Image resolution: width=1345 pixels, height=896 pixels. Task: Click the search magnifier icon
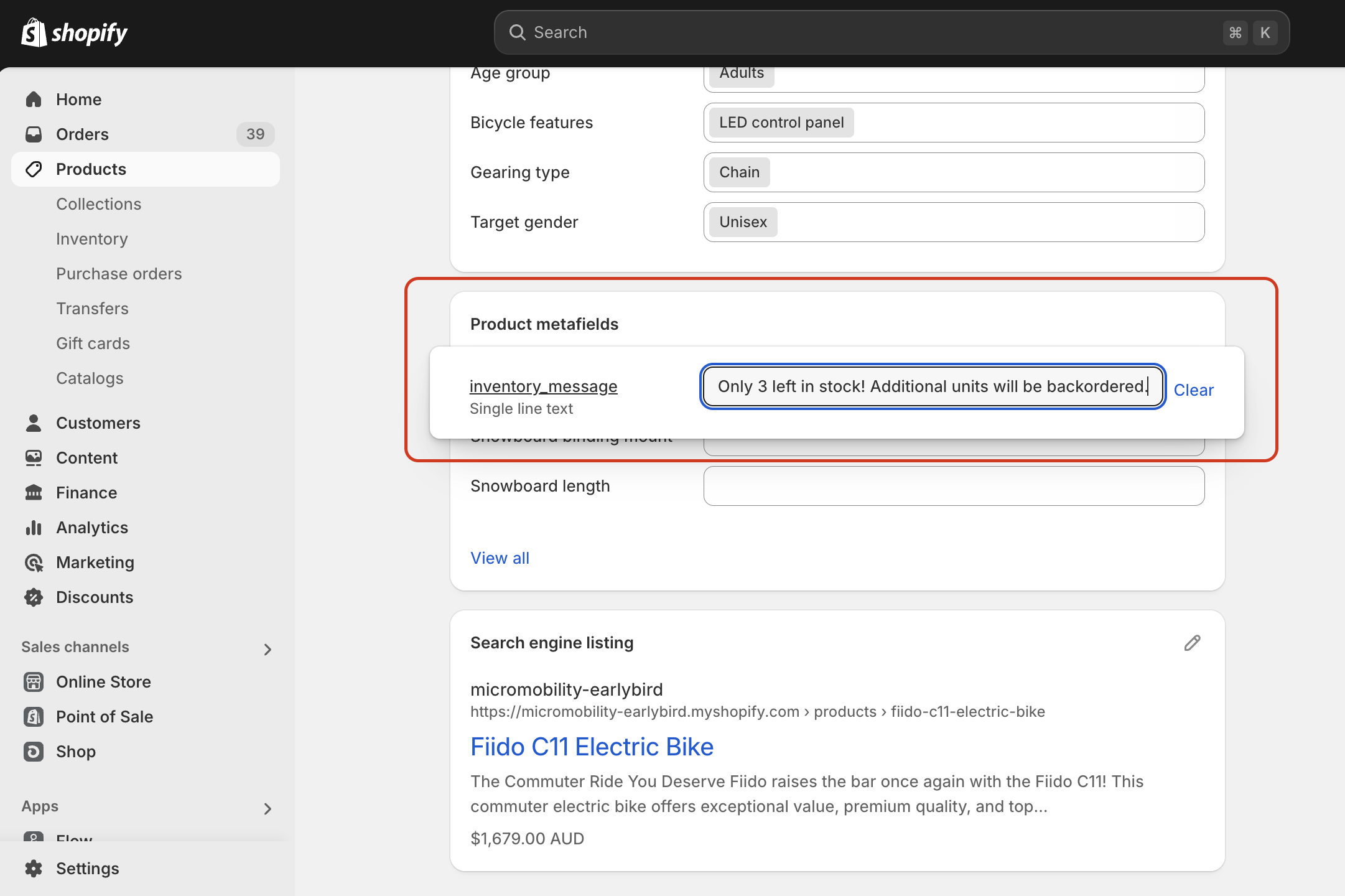[x=517, y=32]
